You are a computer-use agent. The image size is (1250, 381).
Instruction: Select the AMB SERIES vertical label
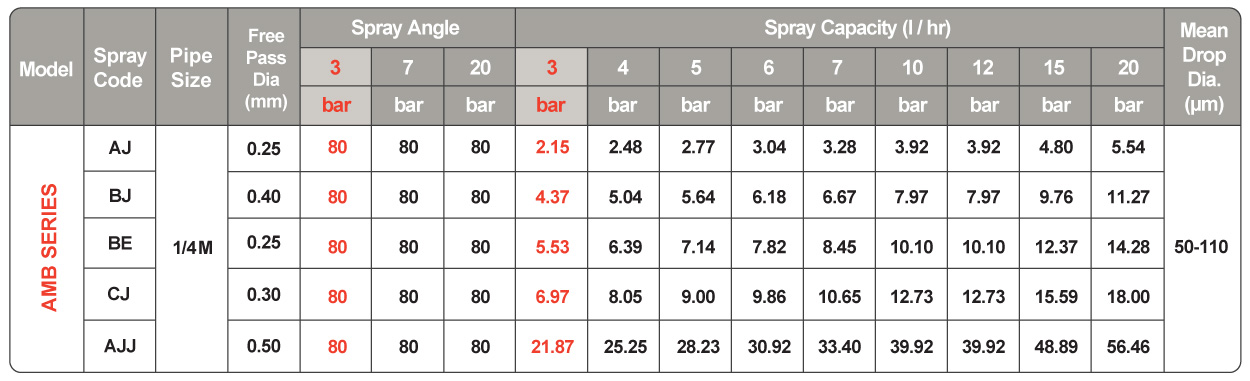pos(47,248)
